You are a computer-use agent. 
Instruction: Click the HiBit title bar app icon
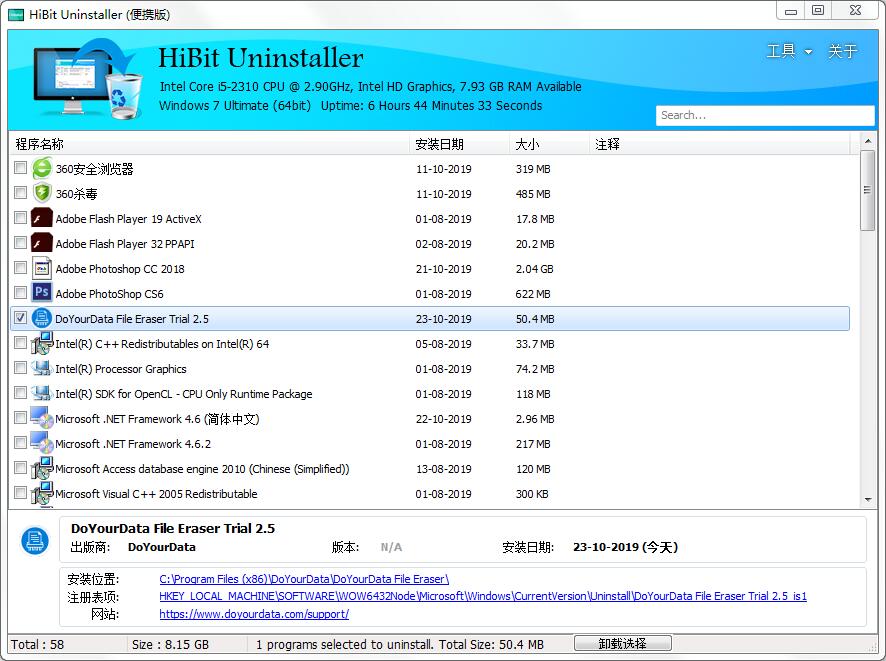pyautogui.click(x=15, y=15)
